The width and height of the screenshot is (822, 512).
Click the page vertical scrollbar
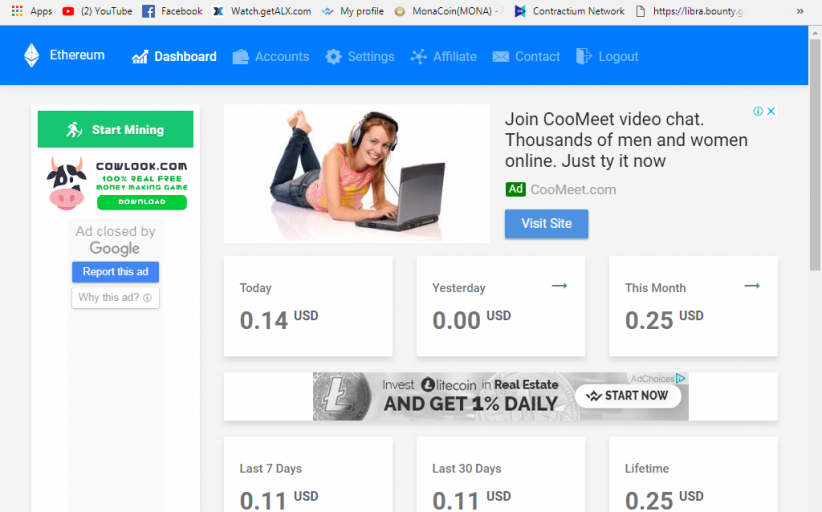tap(814, 150)
